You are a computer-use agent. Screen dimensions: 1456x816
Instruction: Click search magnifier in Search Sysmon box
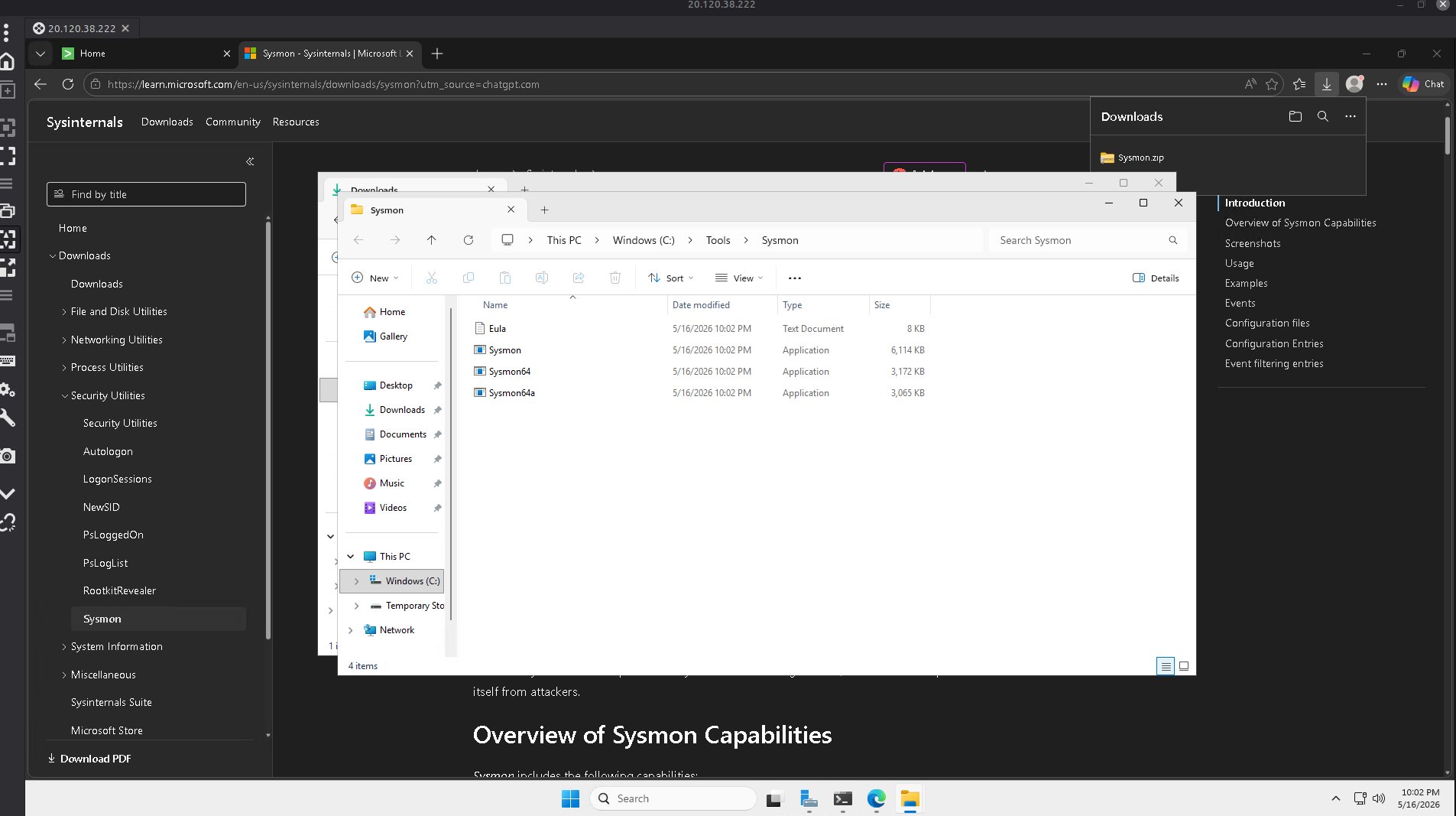pyautogui.click(x=1173, y=240)
